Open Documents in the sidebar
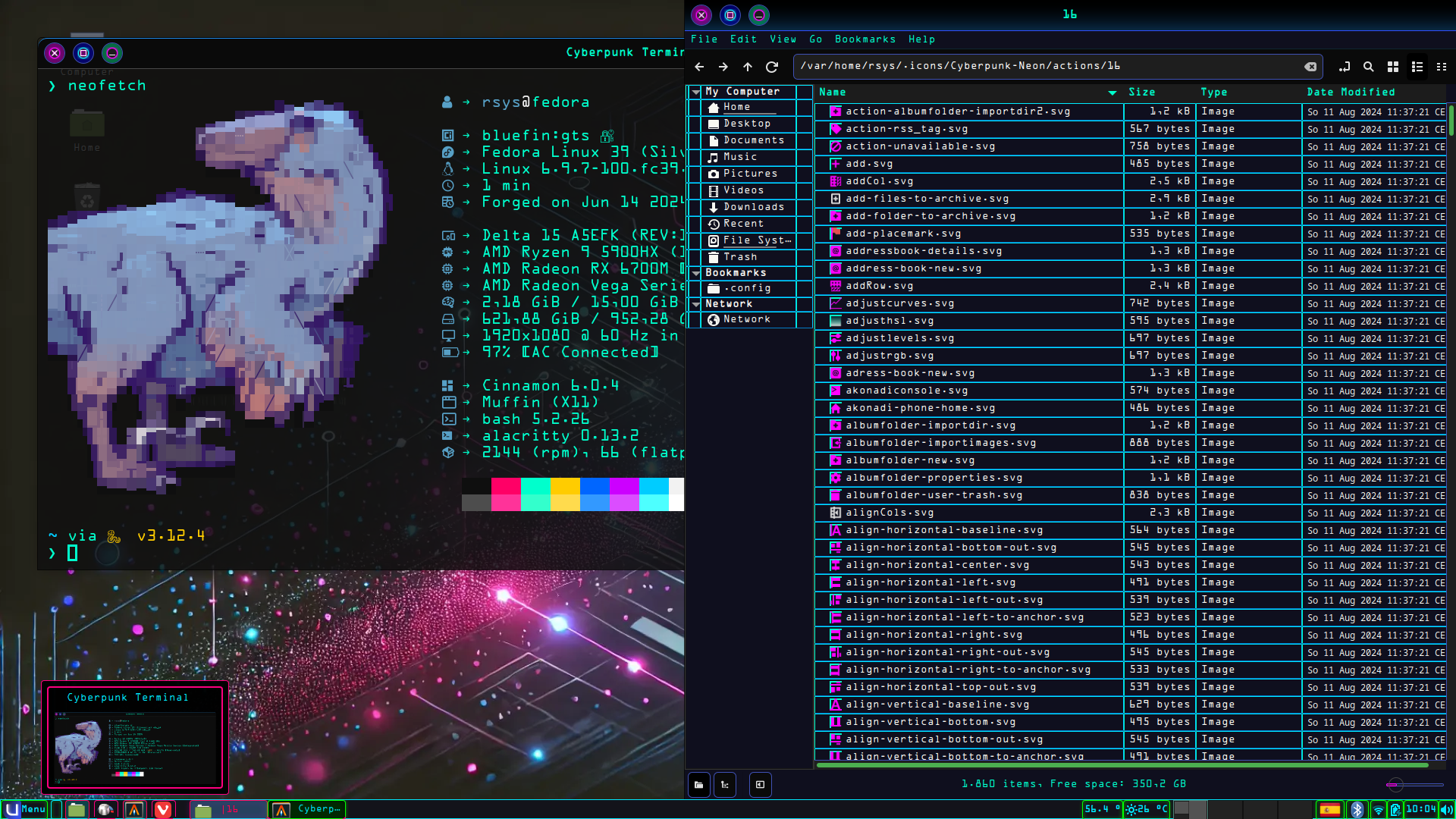The width and height of the screenshot is (1456, 819). pyautogui.click(x=748, y=140)
